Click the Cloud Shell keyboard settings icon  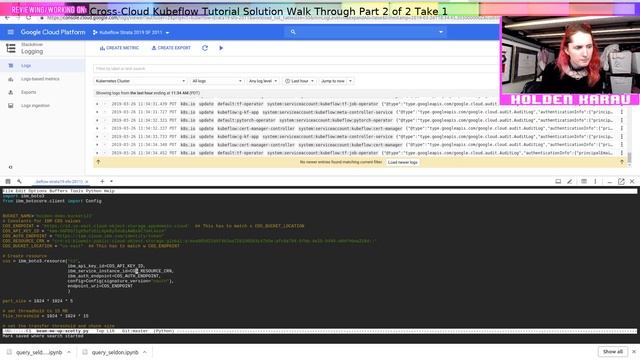coord(584,181)
